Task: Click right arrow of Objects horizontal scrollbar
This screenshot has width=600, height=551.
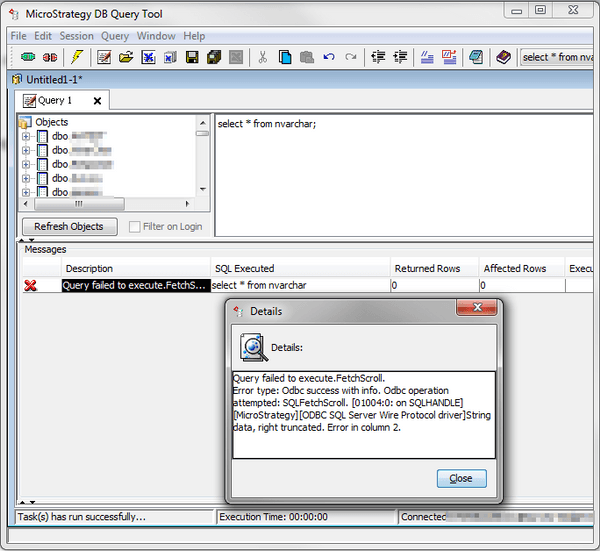Action: point(187,204)
